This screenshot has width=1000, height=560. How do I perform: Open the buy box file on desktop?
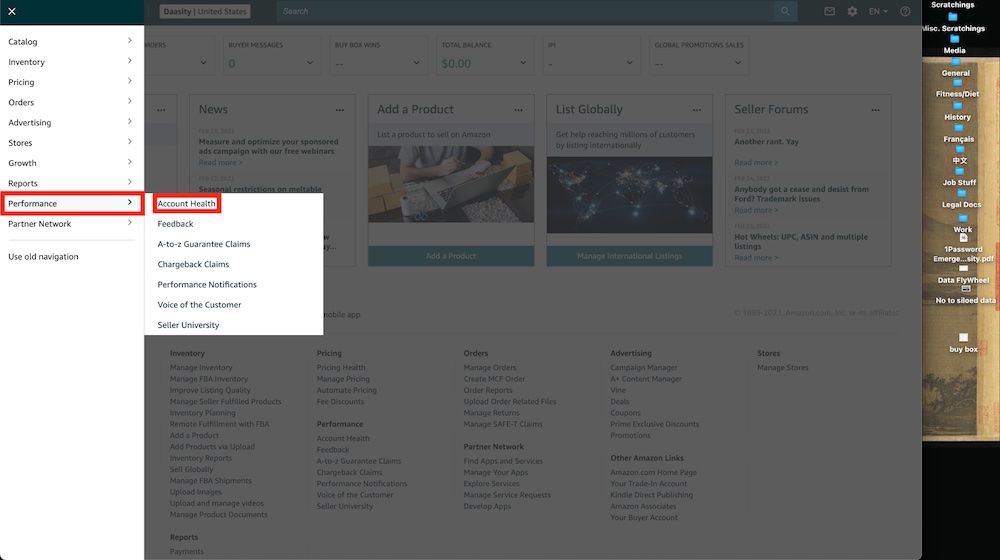[x=964, y=343]
